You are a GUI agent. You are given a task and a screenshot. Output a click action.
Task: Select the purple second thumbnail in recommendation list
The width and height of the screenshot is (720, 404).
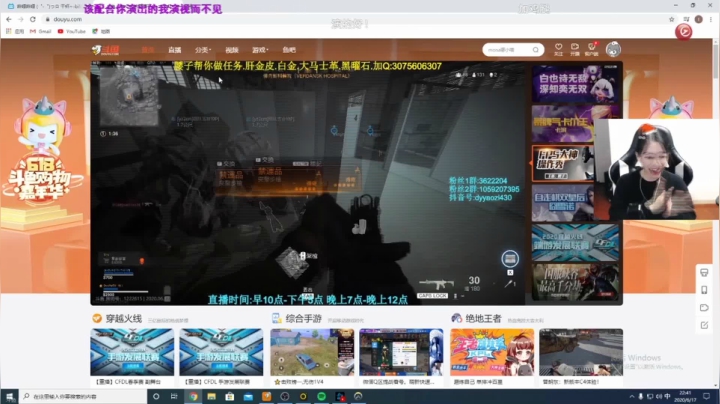pyautogui.click(x=575, y=123)
